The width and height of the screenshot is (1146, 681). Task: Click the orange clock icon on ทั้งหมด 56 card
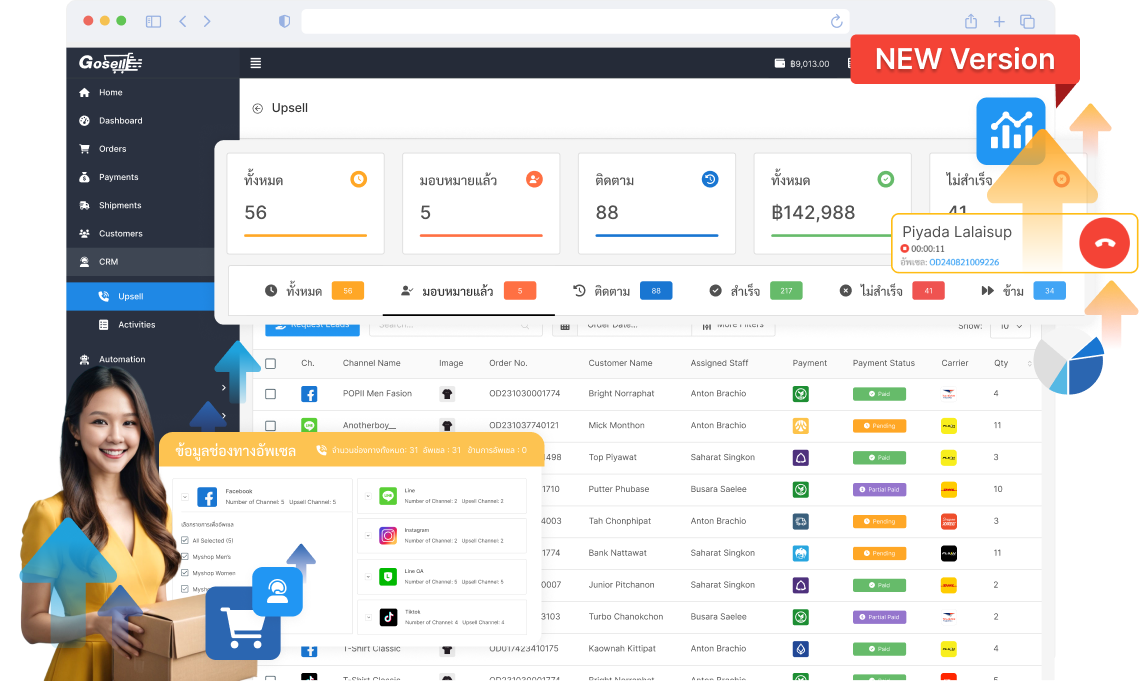click(358, 179)
